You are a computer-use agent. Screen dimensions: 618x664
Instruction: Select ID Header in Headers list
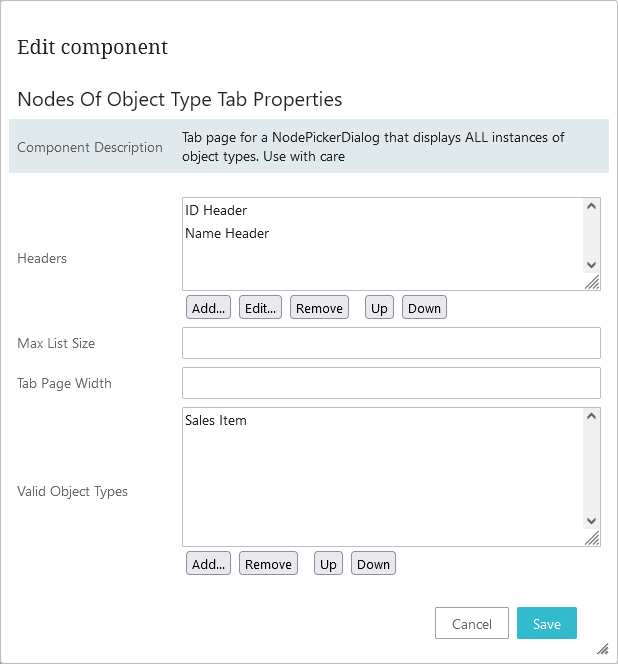click(x=216, y=211)
